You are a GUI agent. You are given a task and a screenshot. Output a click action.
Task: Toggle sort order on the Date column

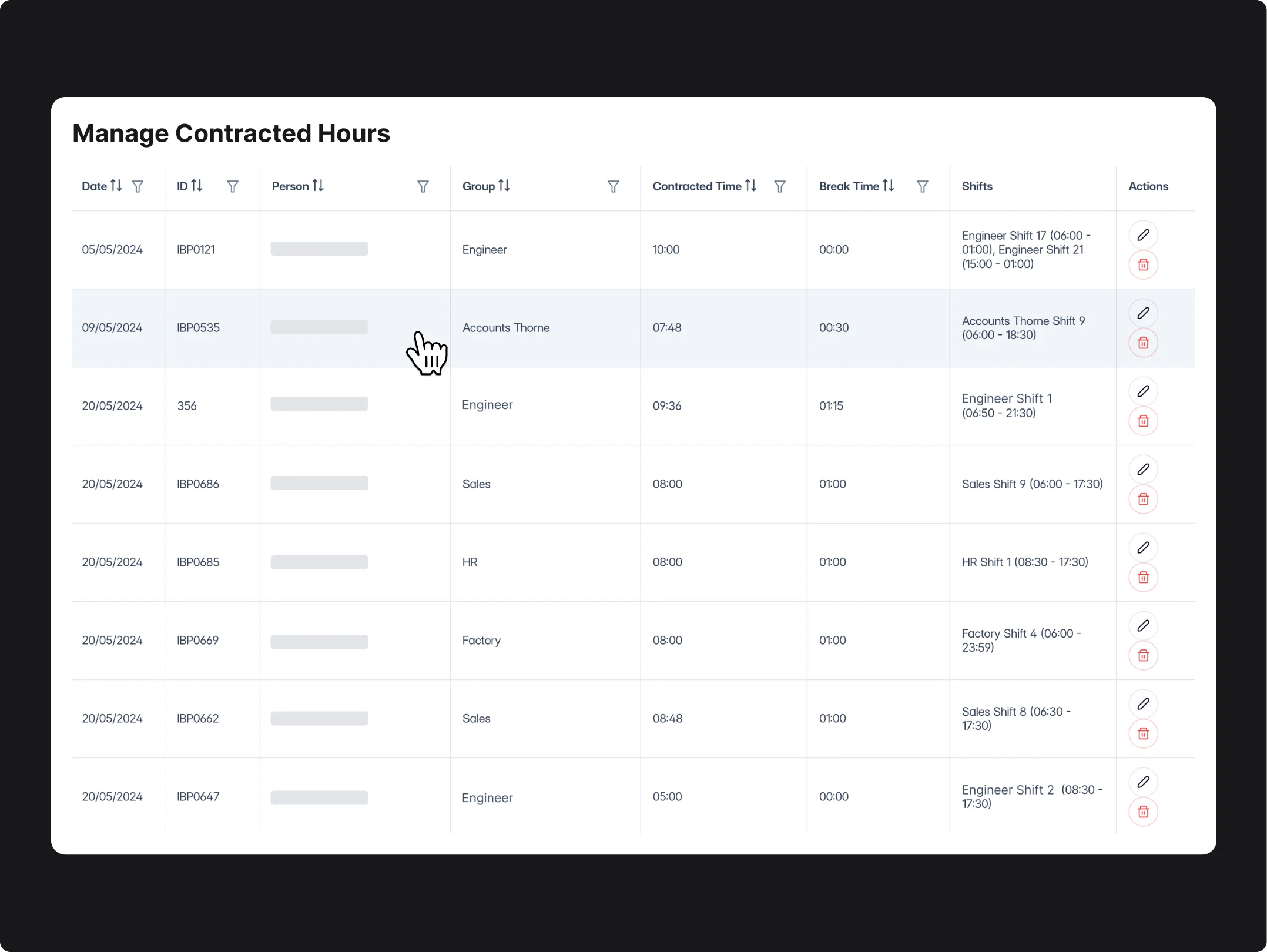(116, 186)
